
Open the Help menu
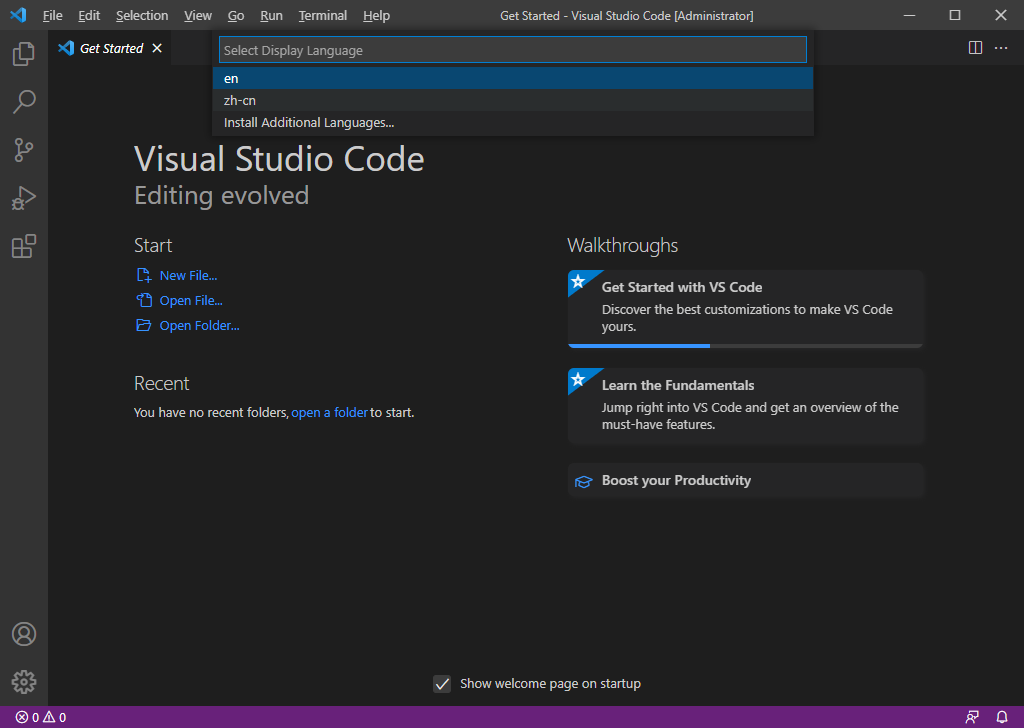[376, 15]
